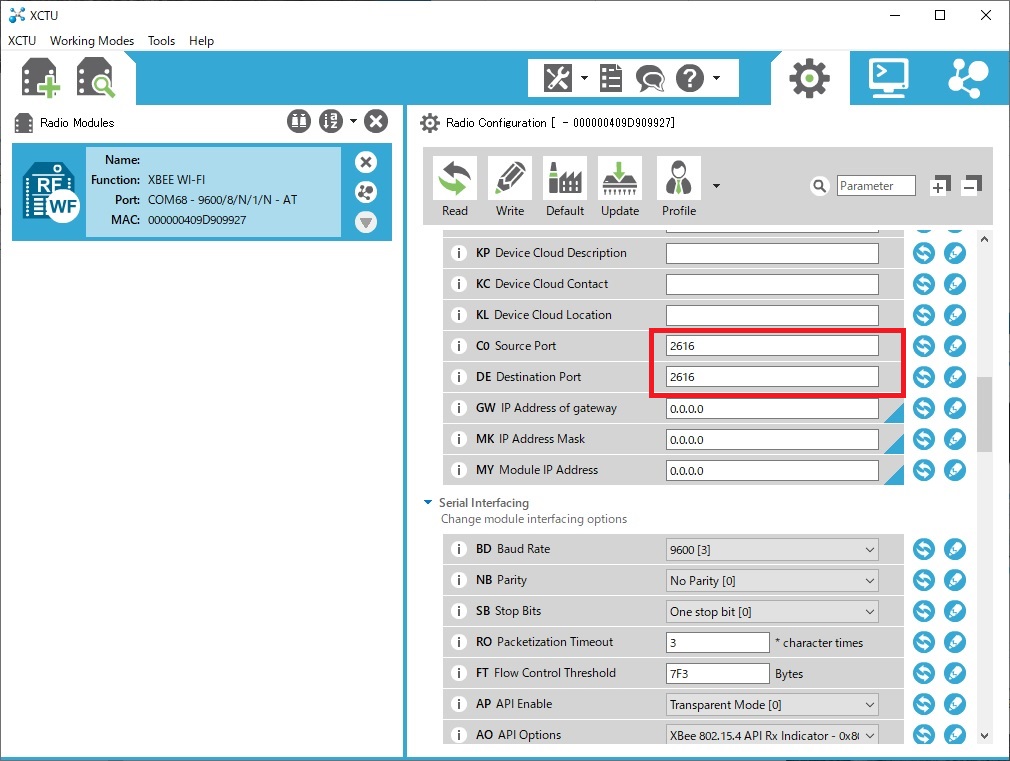Image resolution: width=1010 pixels, height=761 pixels.
Task: Open the Feedback speech bubble icon
Action: [650, 78]
